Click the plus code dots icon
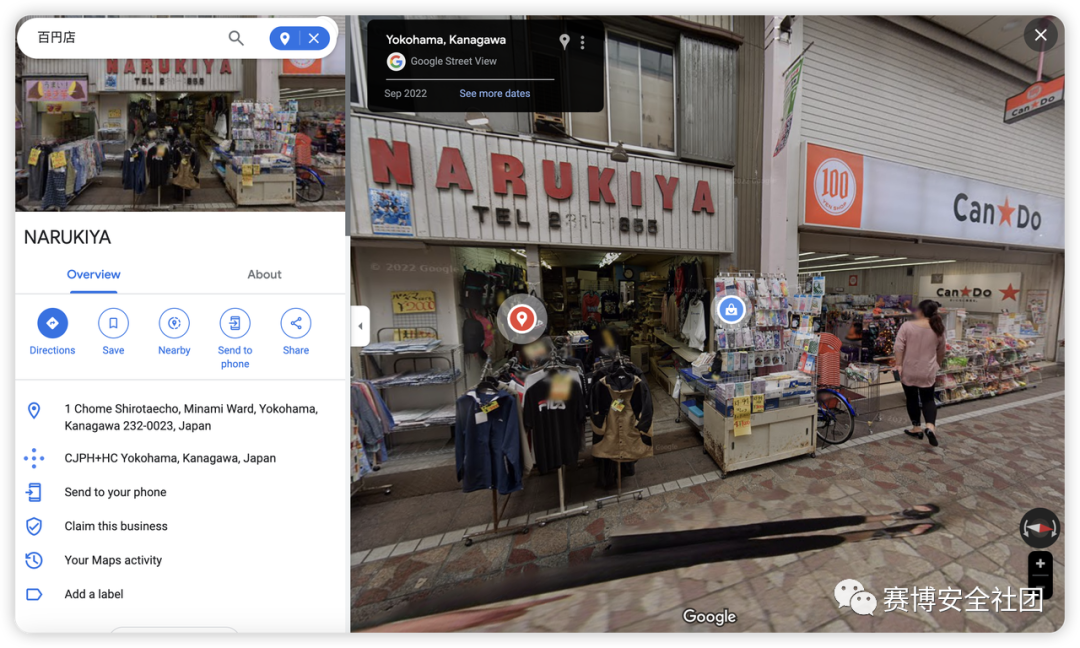Screen dimensions: 1080x648 pos(34,458)
